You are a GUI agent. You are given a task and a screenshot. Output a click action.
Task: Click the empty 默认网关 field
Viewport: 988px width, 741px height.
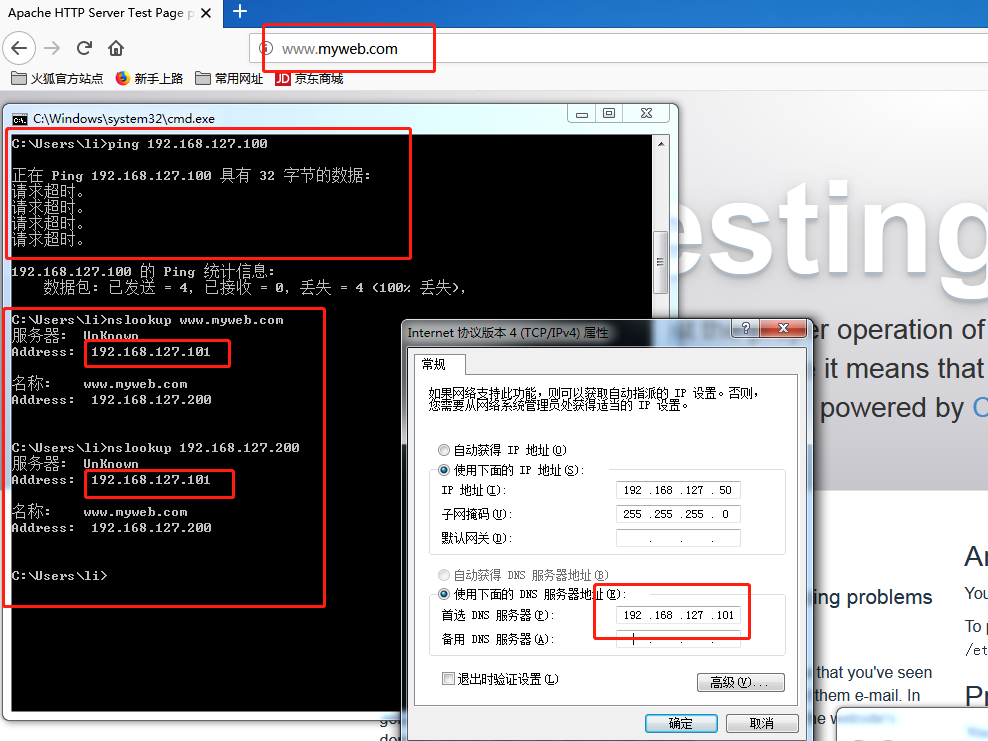[x=678, y=538]
